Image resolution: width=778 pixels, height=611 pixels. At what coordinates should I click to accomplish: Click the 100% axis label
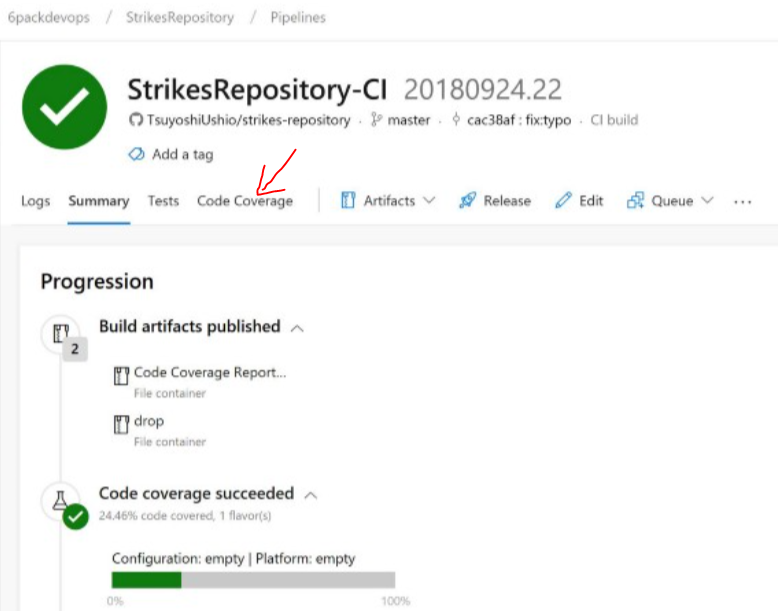pos(395,601)
